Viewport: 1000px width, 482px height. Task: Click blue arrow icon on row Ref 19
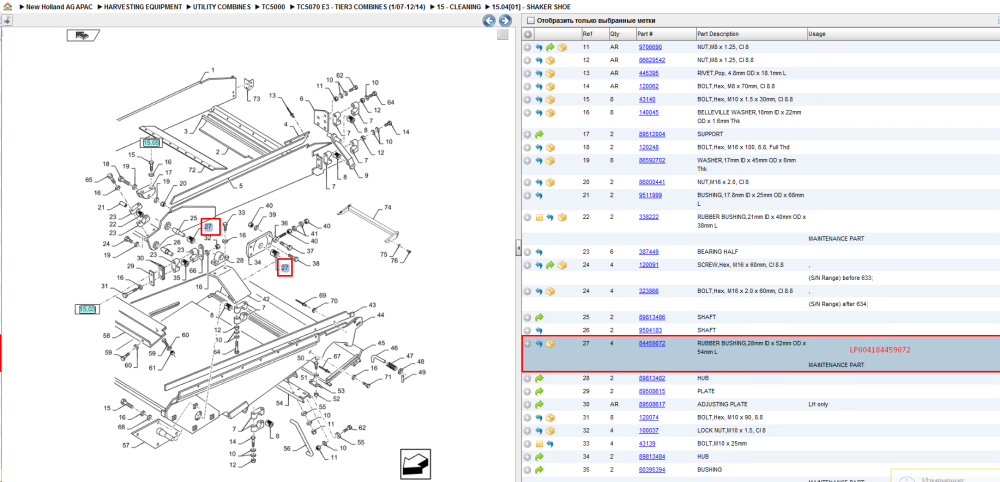539,160
